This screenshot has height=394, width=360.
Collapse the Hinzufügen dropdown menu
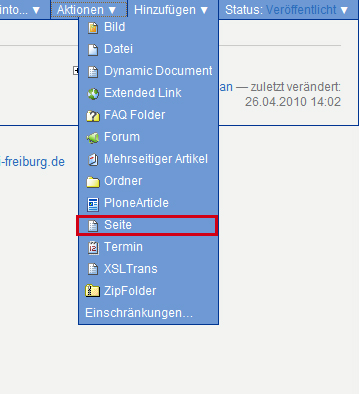[171, 10]
